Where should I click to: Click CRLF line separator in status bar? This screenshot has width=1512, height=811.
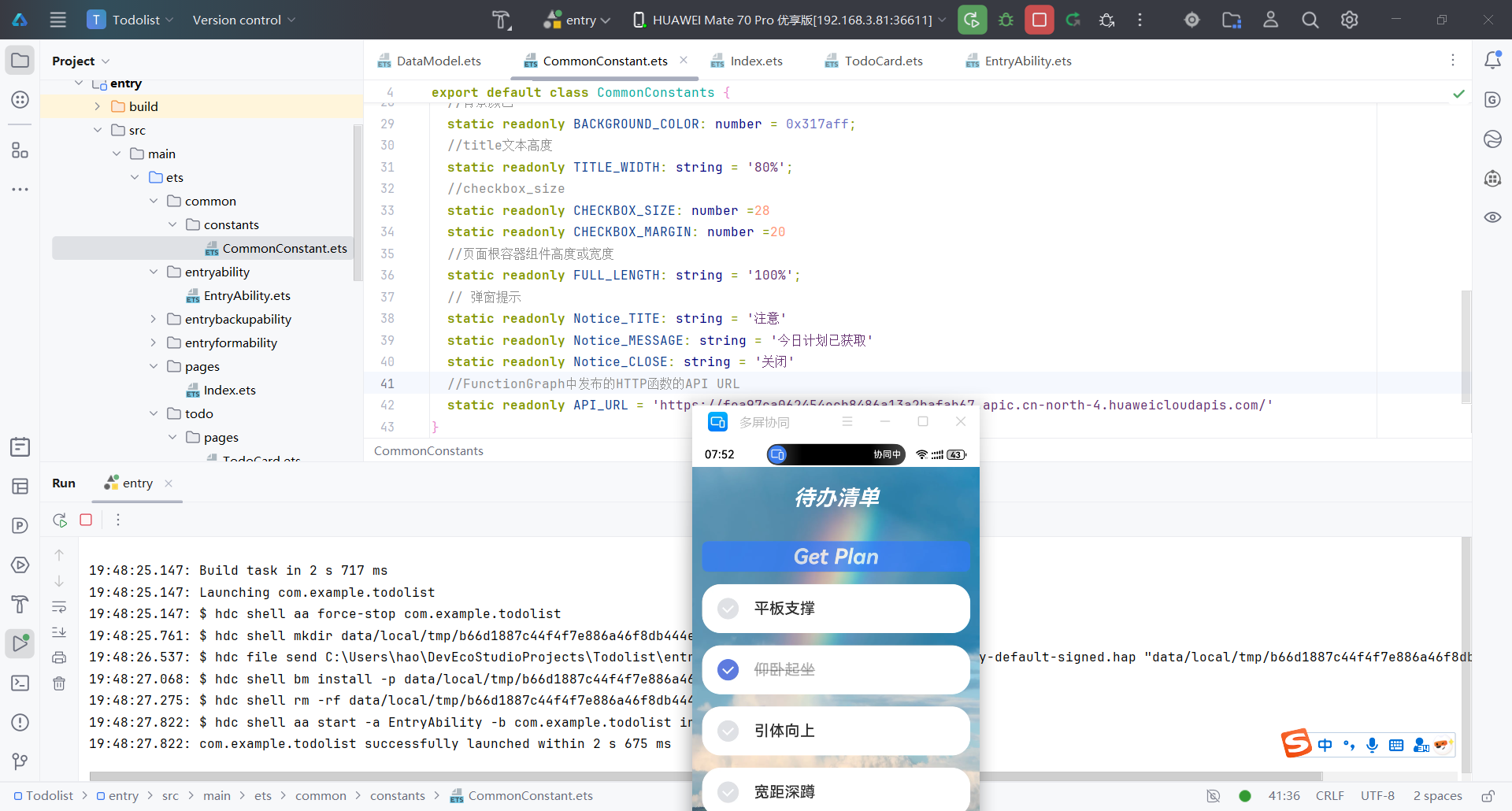pos(1329,796)
